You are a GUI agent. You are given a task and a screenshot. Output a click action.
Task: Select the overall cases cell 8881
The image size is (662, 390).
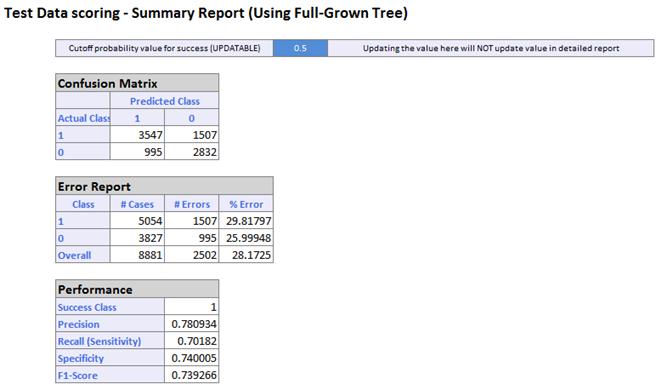coord(137,255)
